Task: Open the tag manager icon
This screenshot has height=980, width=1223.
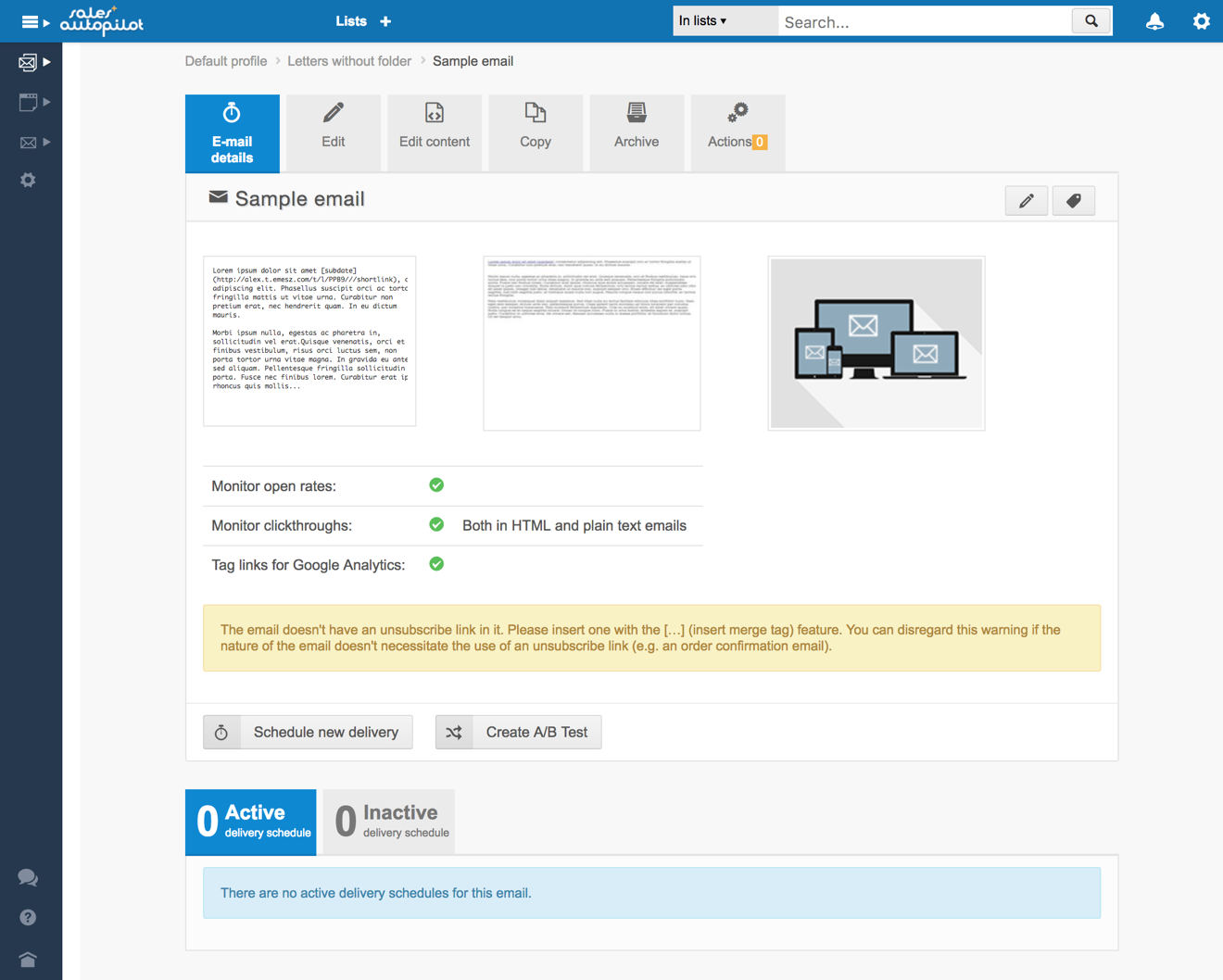Action: click(x=1073, y=200)
